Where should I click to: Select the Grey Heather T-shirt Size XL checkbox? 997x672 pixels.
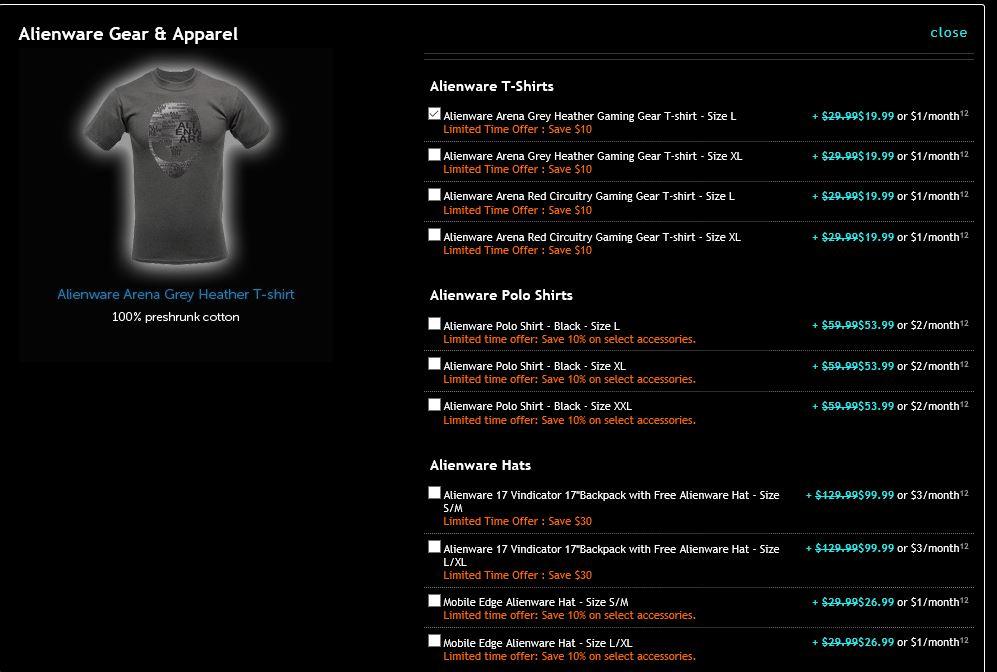click(x=434, y=154)
